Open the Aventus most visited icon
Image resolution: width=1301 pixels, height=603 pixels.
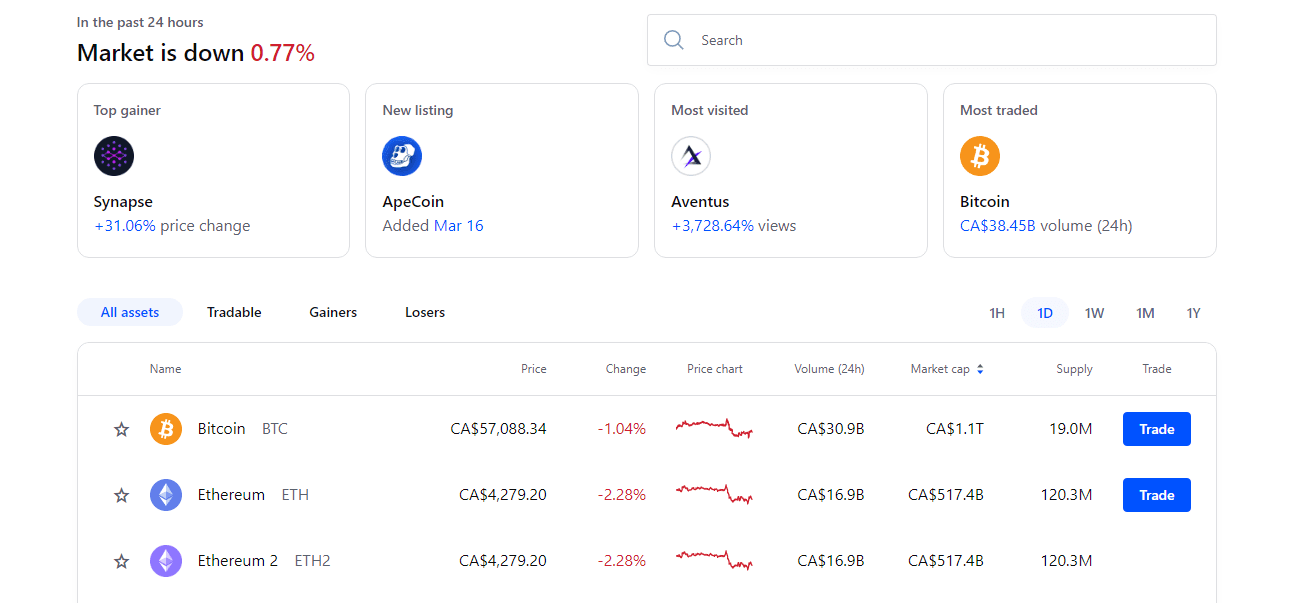[x=691, y=156]
